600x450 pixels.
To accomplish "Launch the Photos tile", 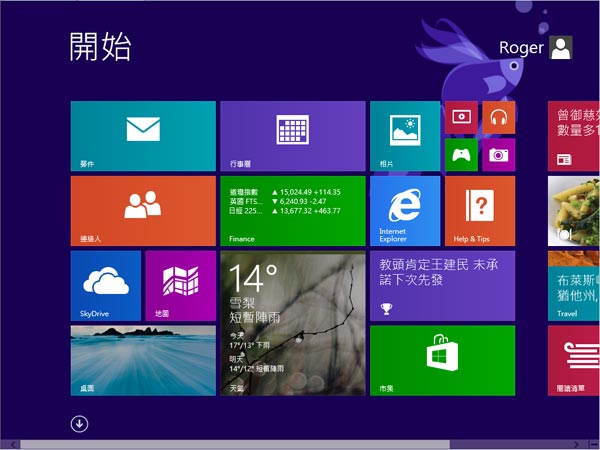I will [x=405, y=136].
